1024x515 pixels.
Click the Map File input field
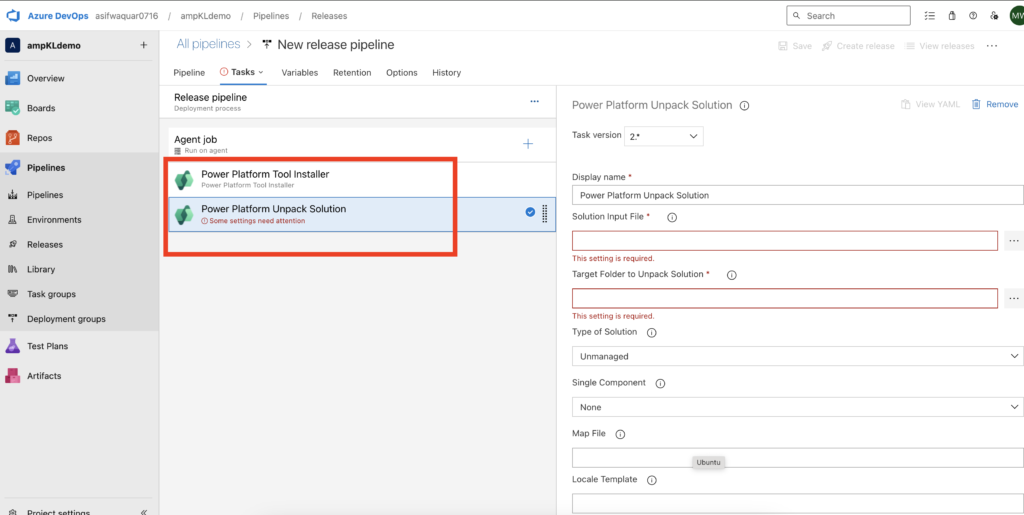797,458
